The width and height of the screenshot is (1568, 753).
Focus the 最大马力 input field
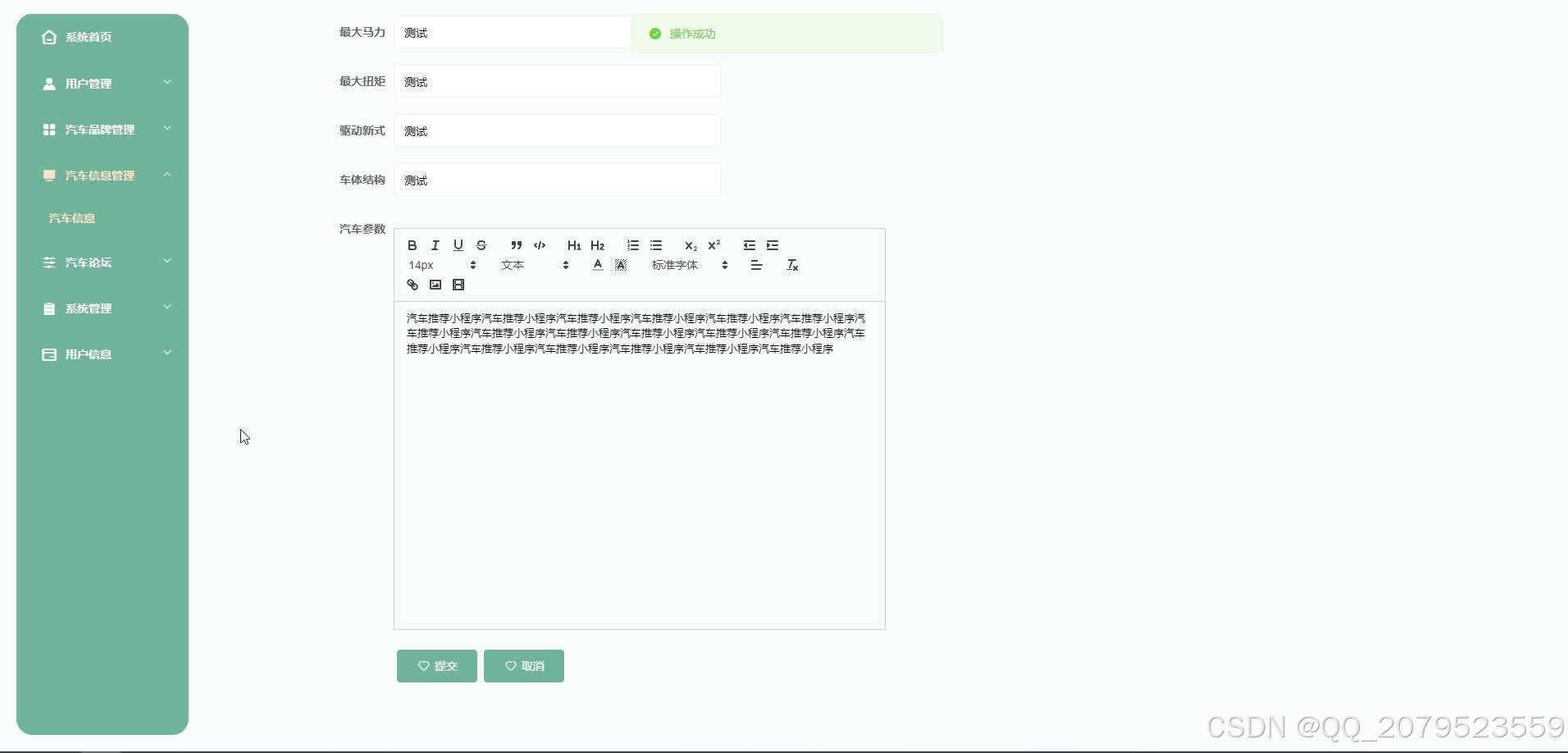coord(513,33)
